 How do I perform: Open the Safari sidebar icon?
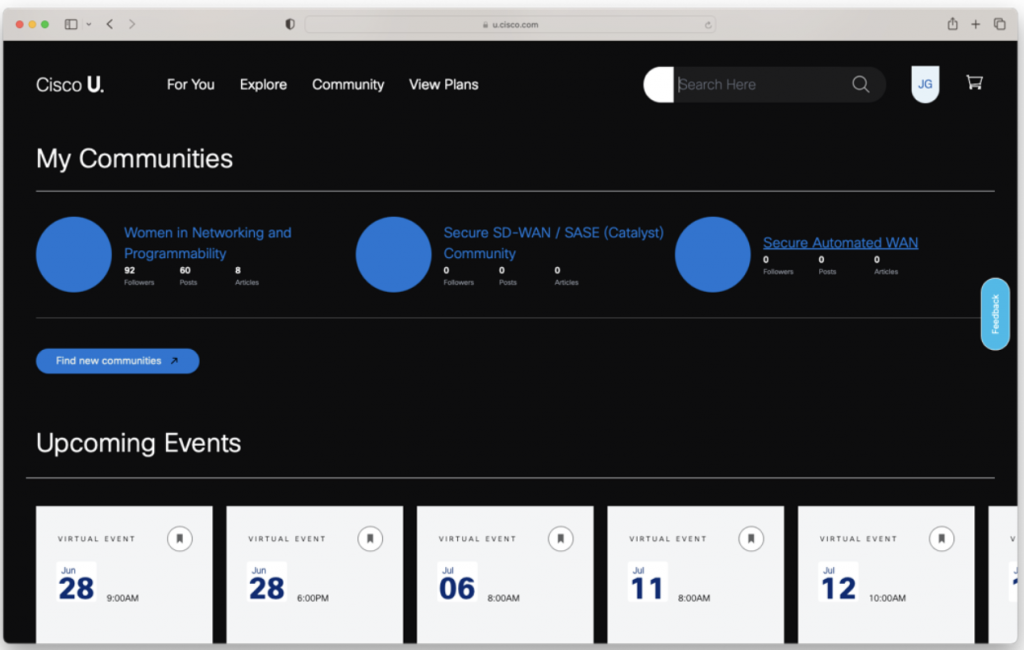click(x=70, y=23)
